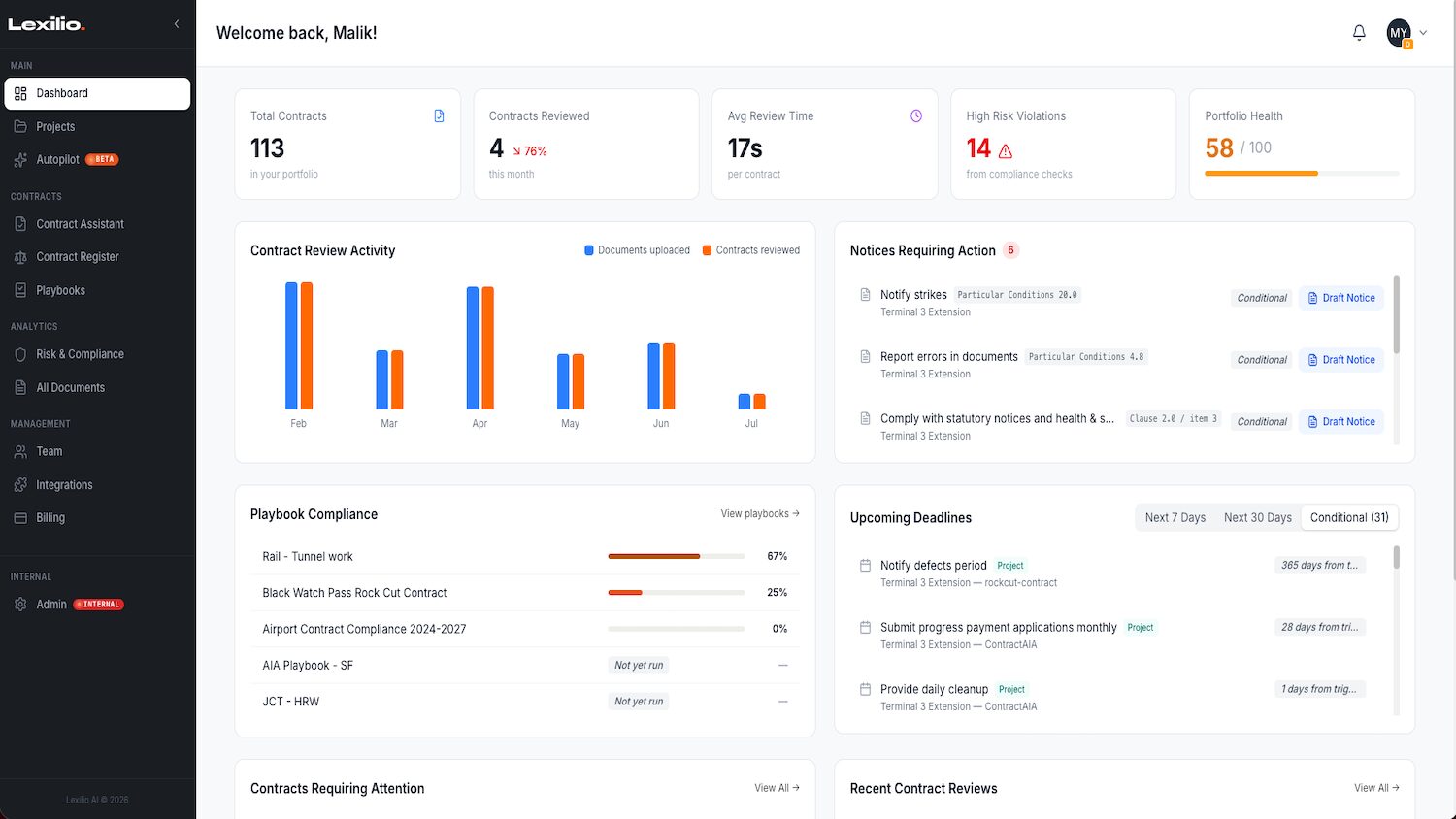
Task: Click the Notices Requiring Action scrollbar
Action: pyautogui.click(x=1397, y=314)
